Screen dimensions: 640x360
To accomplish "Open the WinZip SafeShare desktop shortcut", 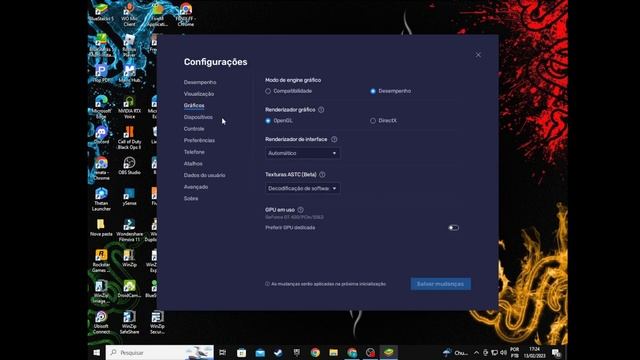I will pos(129,322).
